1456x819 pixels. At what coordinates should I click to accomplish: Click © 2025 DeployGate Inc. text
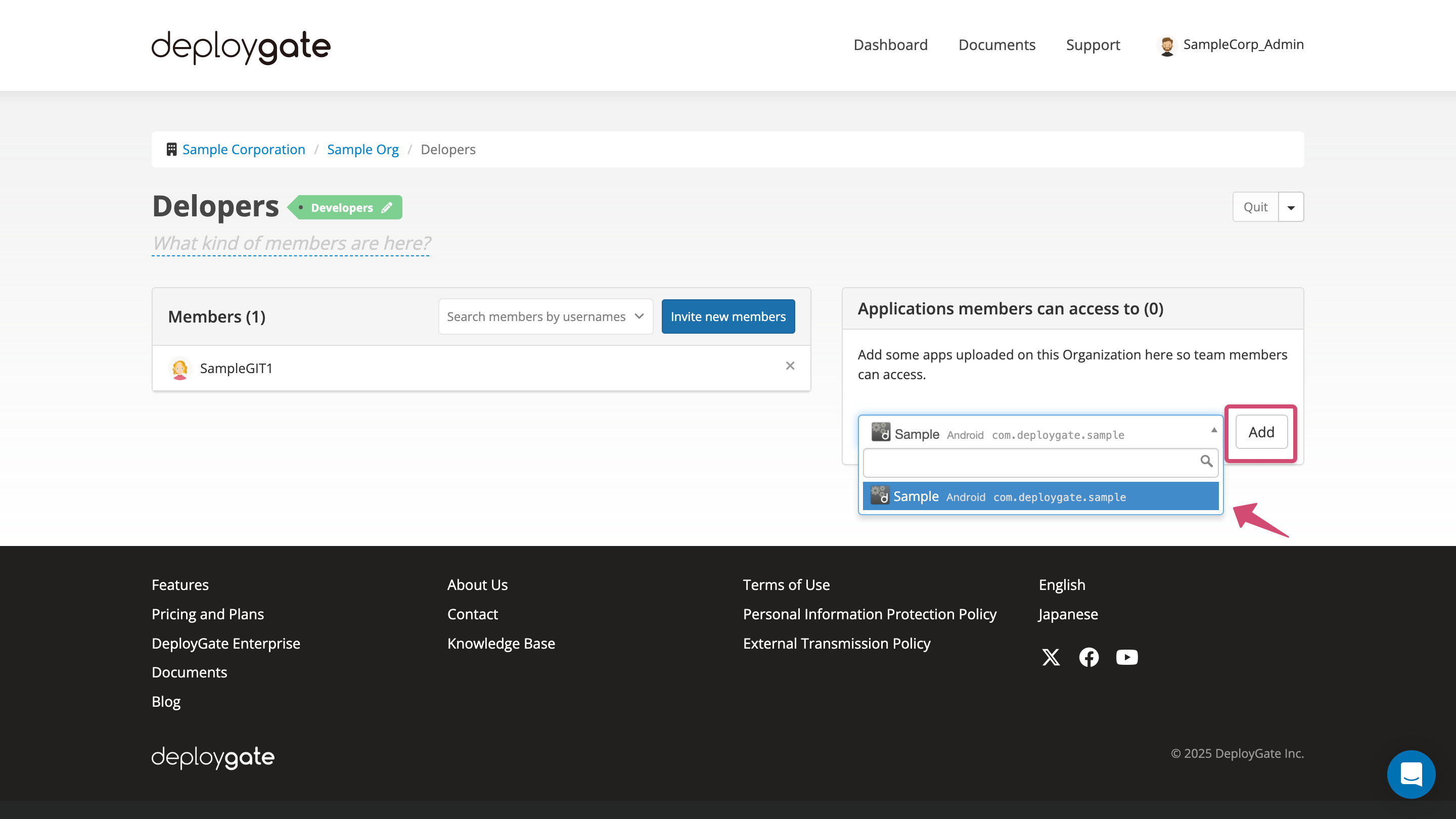click(1237, 753)
